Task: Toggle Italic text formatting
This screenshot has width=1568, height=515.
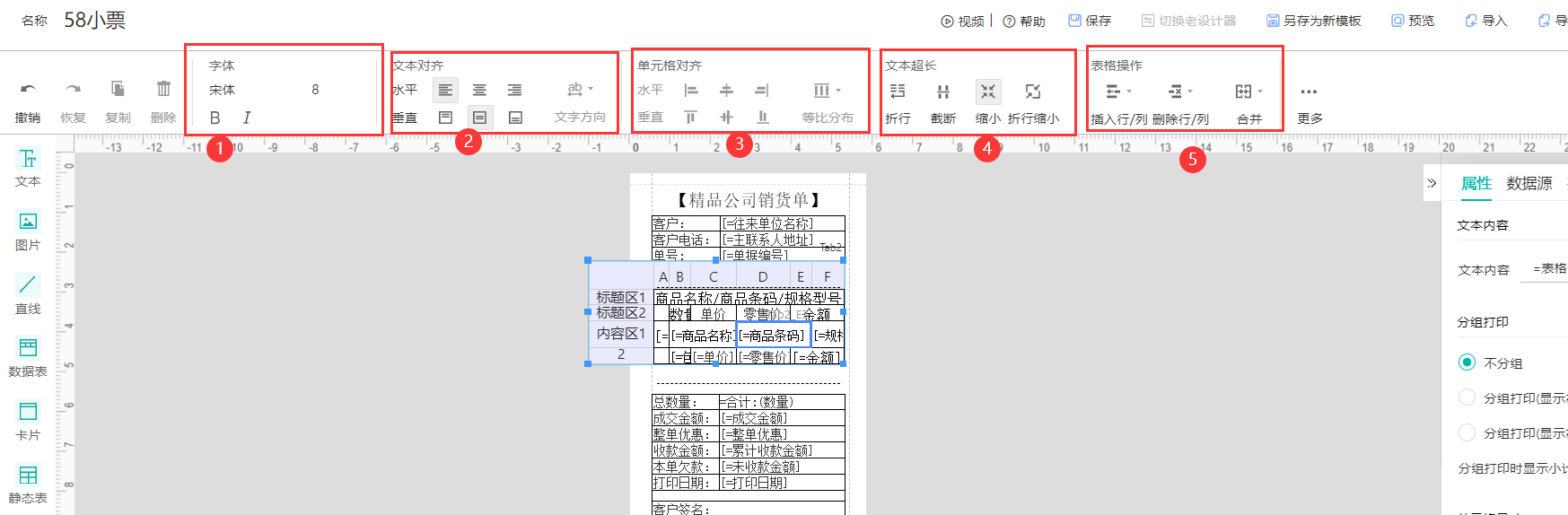Action: point(247,118)
